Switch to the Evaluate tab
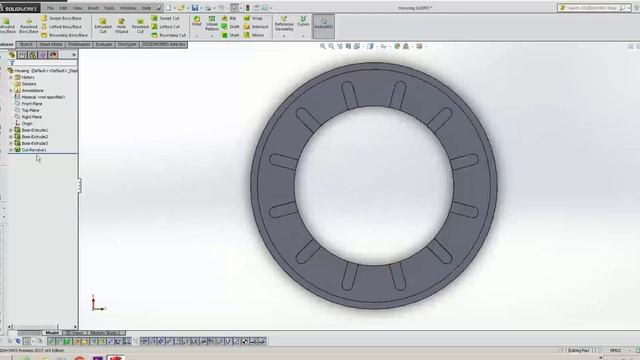Screen dimensions: 640x360 pos(104,44)
